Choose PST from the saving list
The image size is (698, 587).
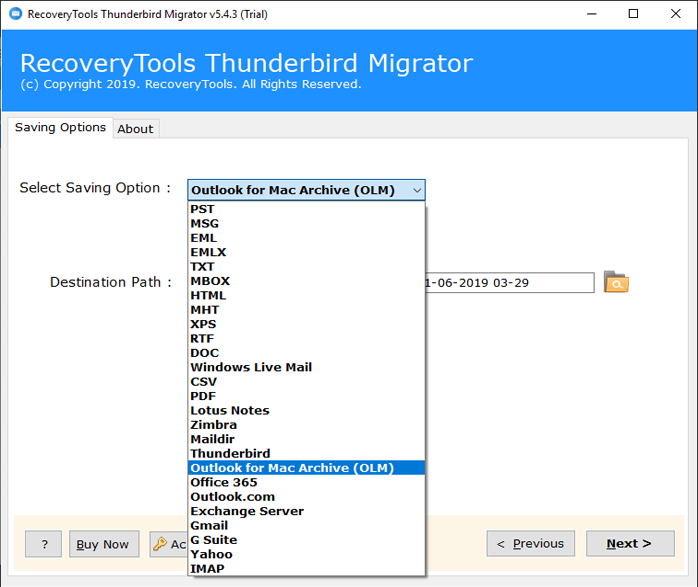pos(306,209)
